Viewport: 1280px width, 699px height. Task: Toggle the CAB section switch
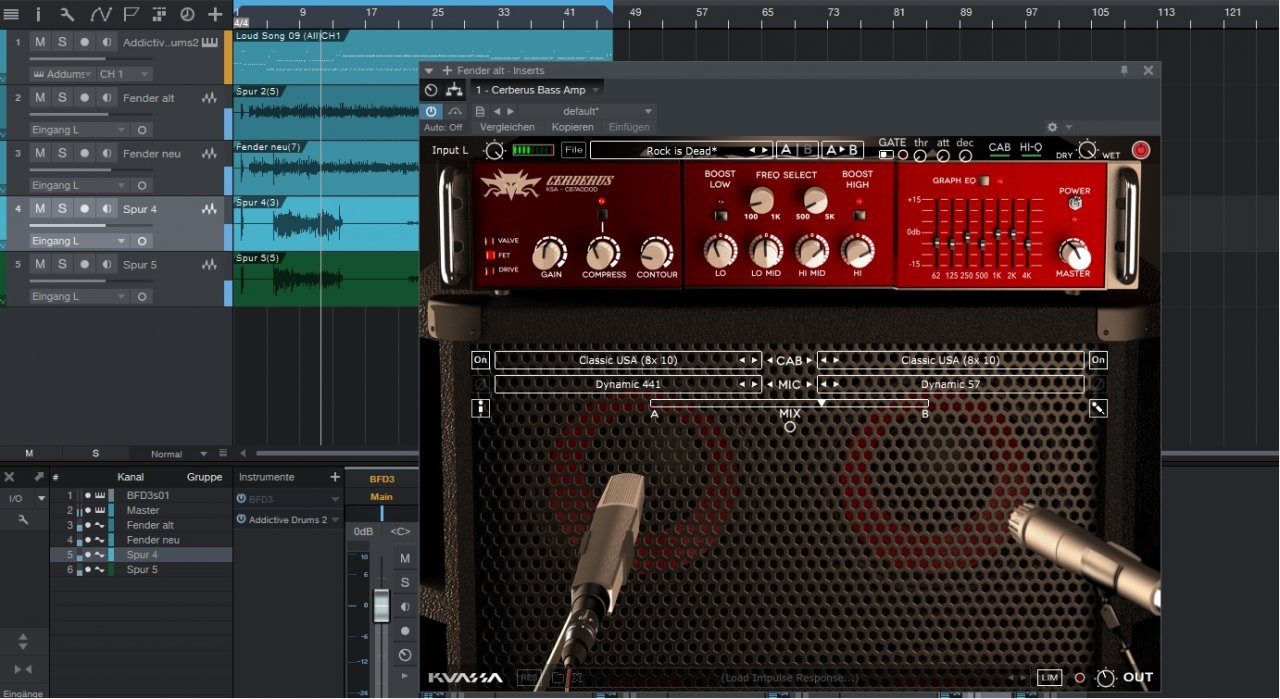coord(999,149)
